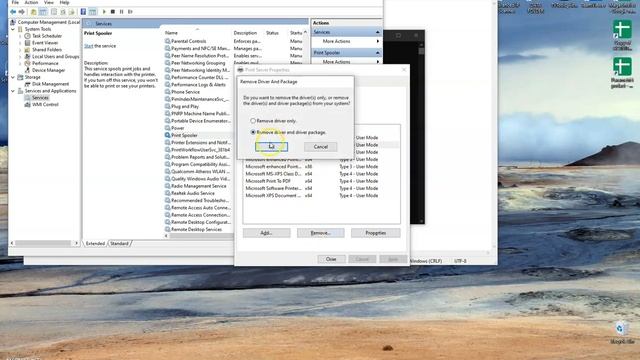
Task: Click the Remove... button in Print Server Properties
Action: coord(320,233)
